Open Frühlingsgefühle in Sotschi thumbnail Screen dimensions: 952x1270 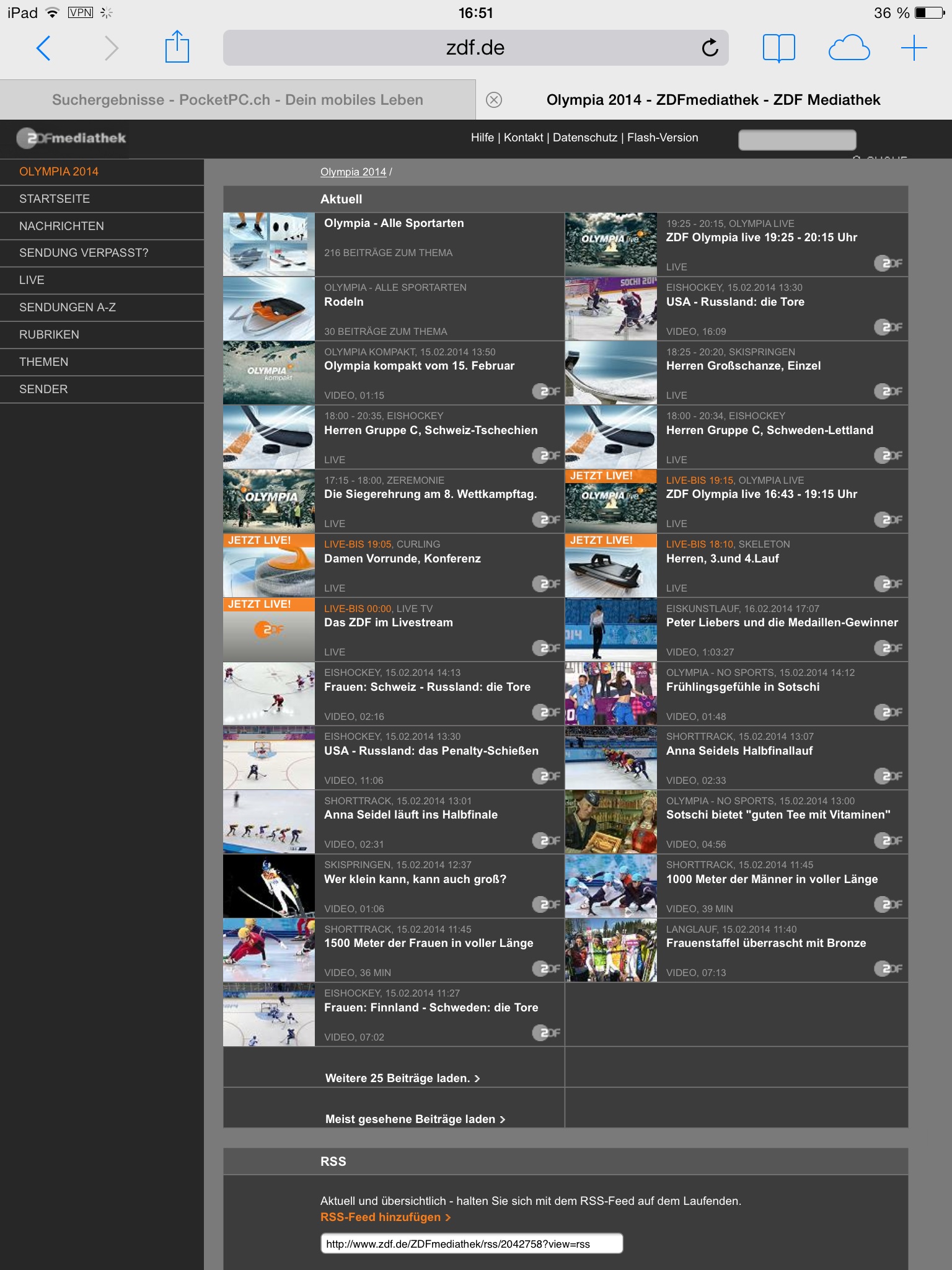point(611,694)
